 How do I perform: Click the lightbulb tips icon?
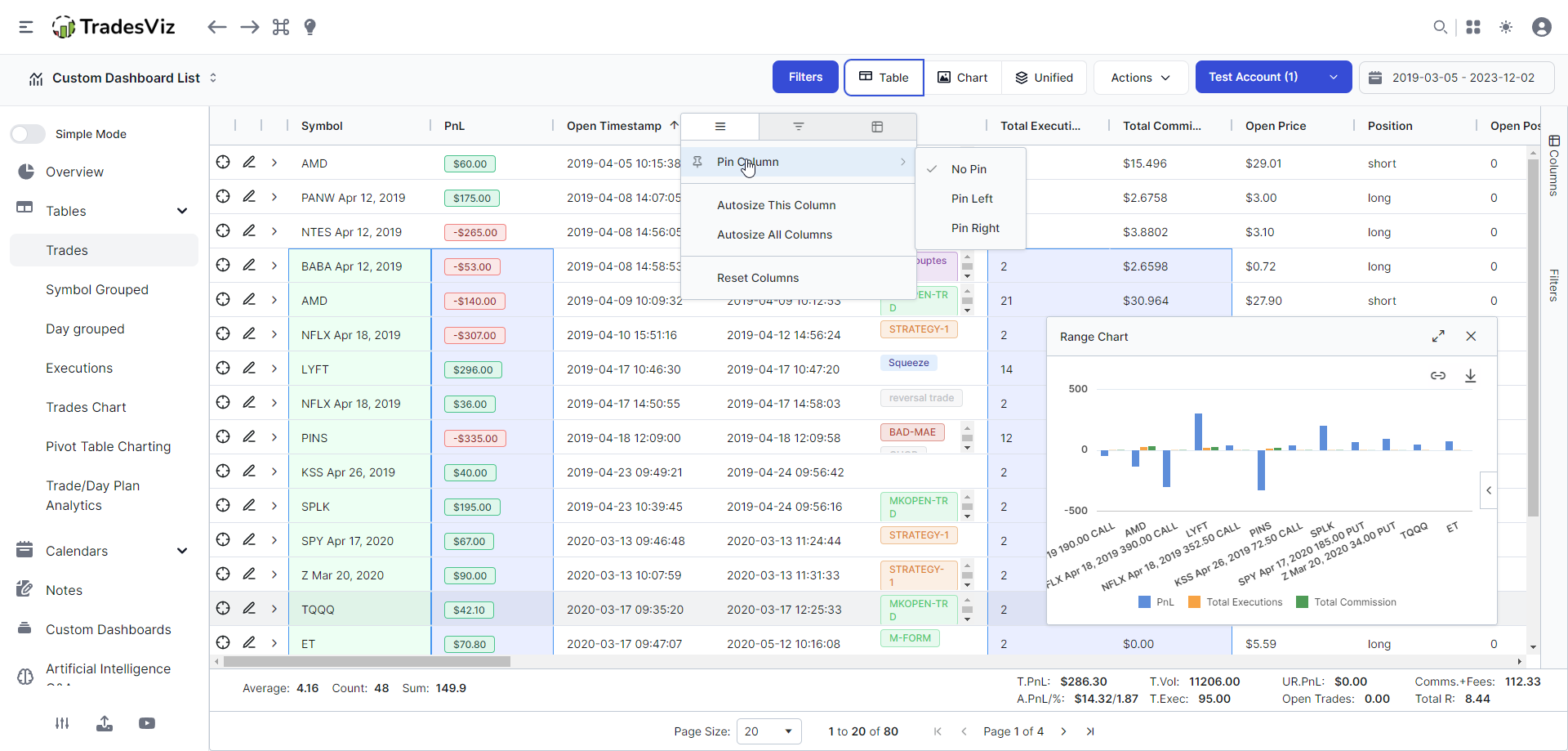(310, 27)
